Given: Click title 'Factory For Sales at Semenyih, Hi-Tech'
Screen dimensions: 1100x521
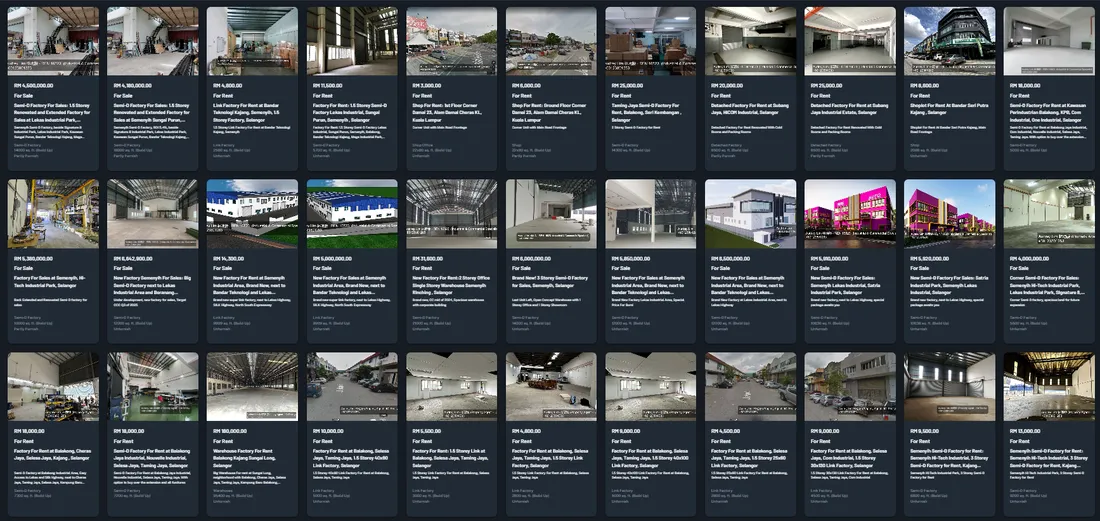Looking at the screenshot, I should click(x=49, y=282).
